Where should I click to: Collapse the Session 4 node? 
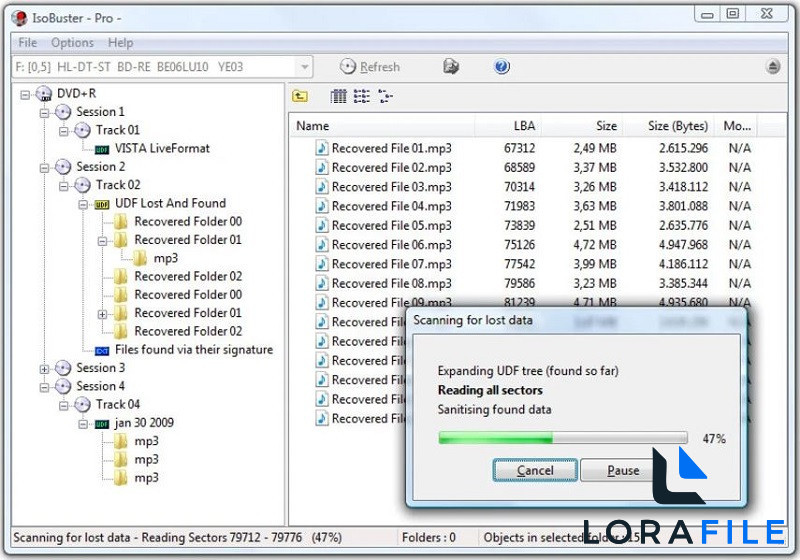[x=44, y=387]
